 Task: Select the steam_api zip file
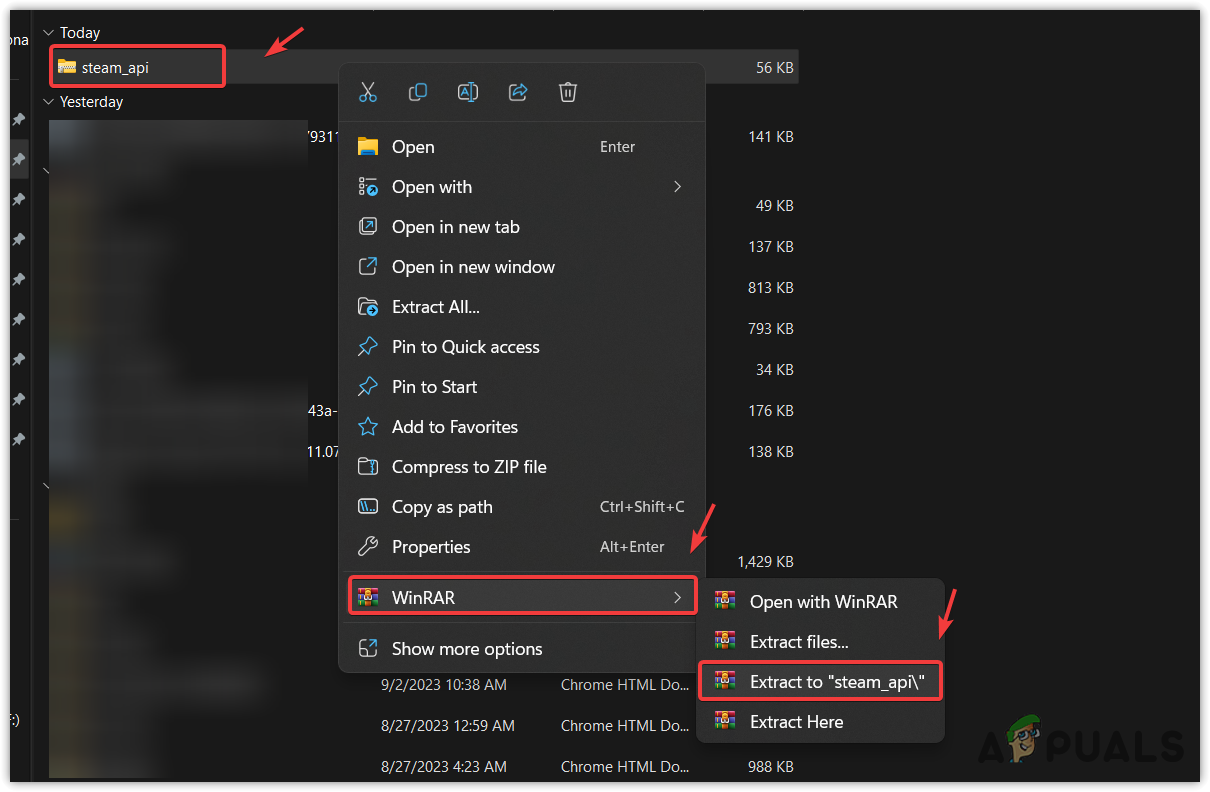(115, 67)
